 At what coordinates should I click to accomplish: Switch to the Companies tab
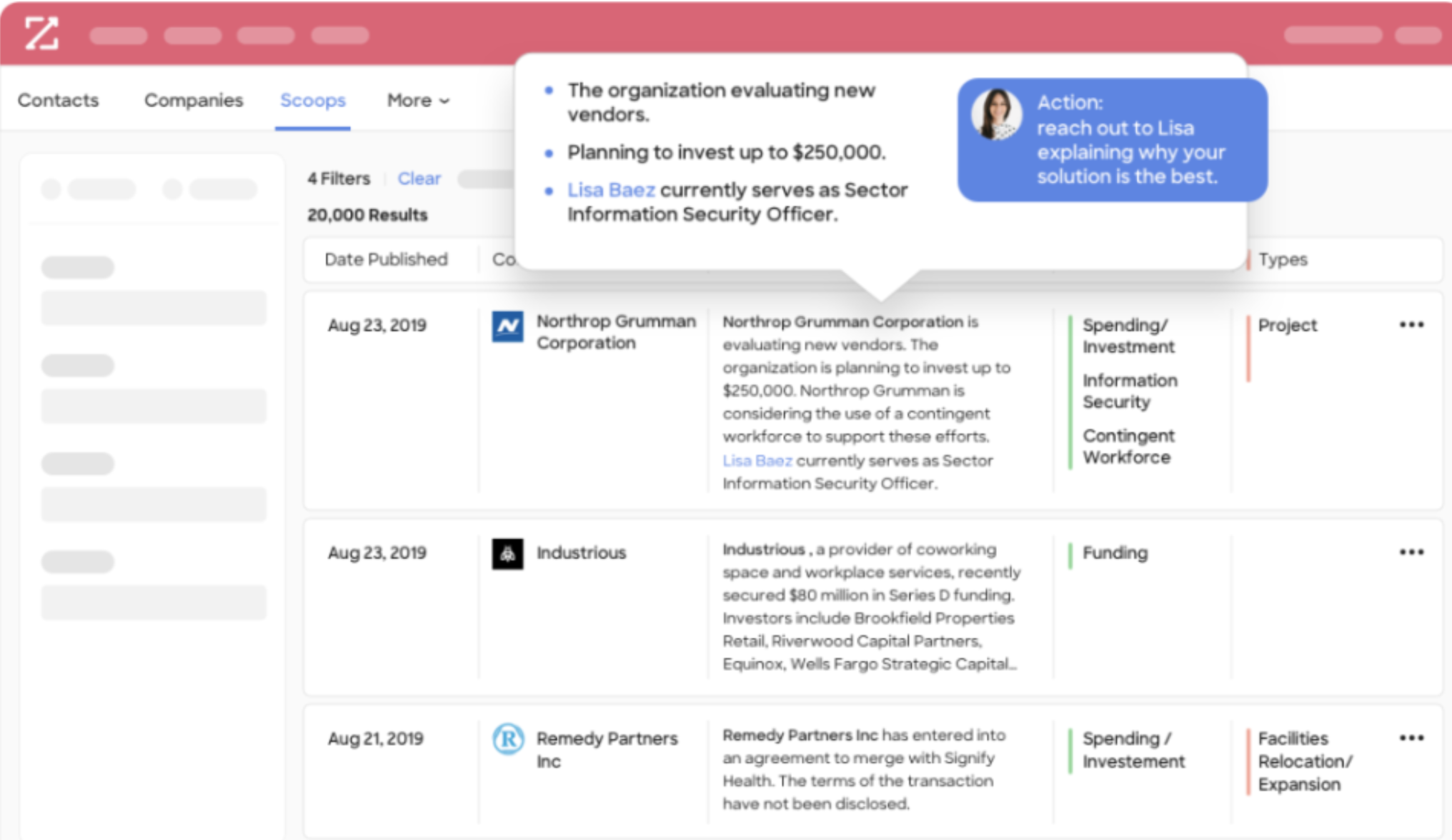pos(194,101)
